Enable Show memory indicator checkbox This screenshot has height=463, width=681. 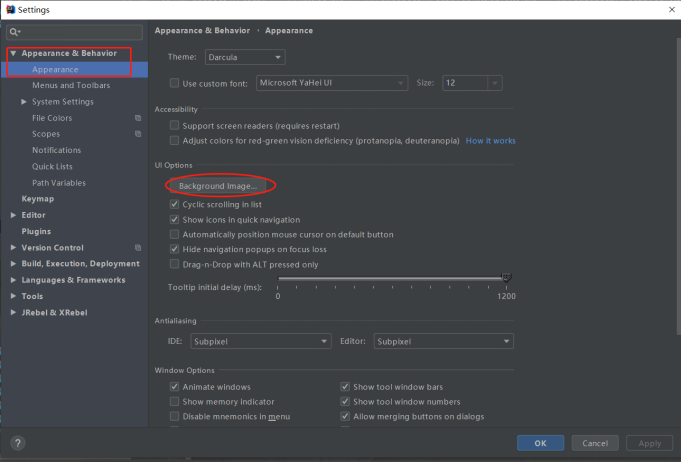pyautogui.click(x=174, y=401)
